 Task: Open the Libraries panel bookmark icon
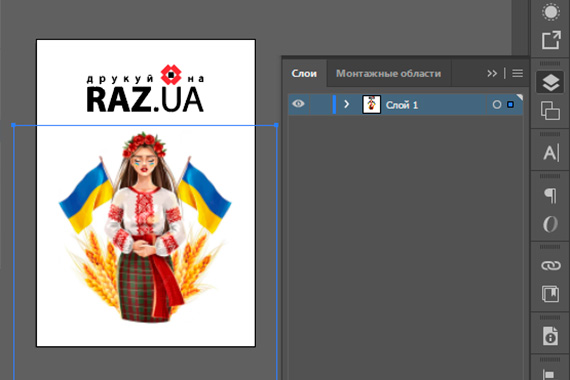pos(550,294)
